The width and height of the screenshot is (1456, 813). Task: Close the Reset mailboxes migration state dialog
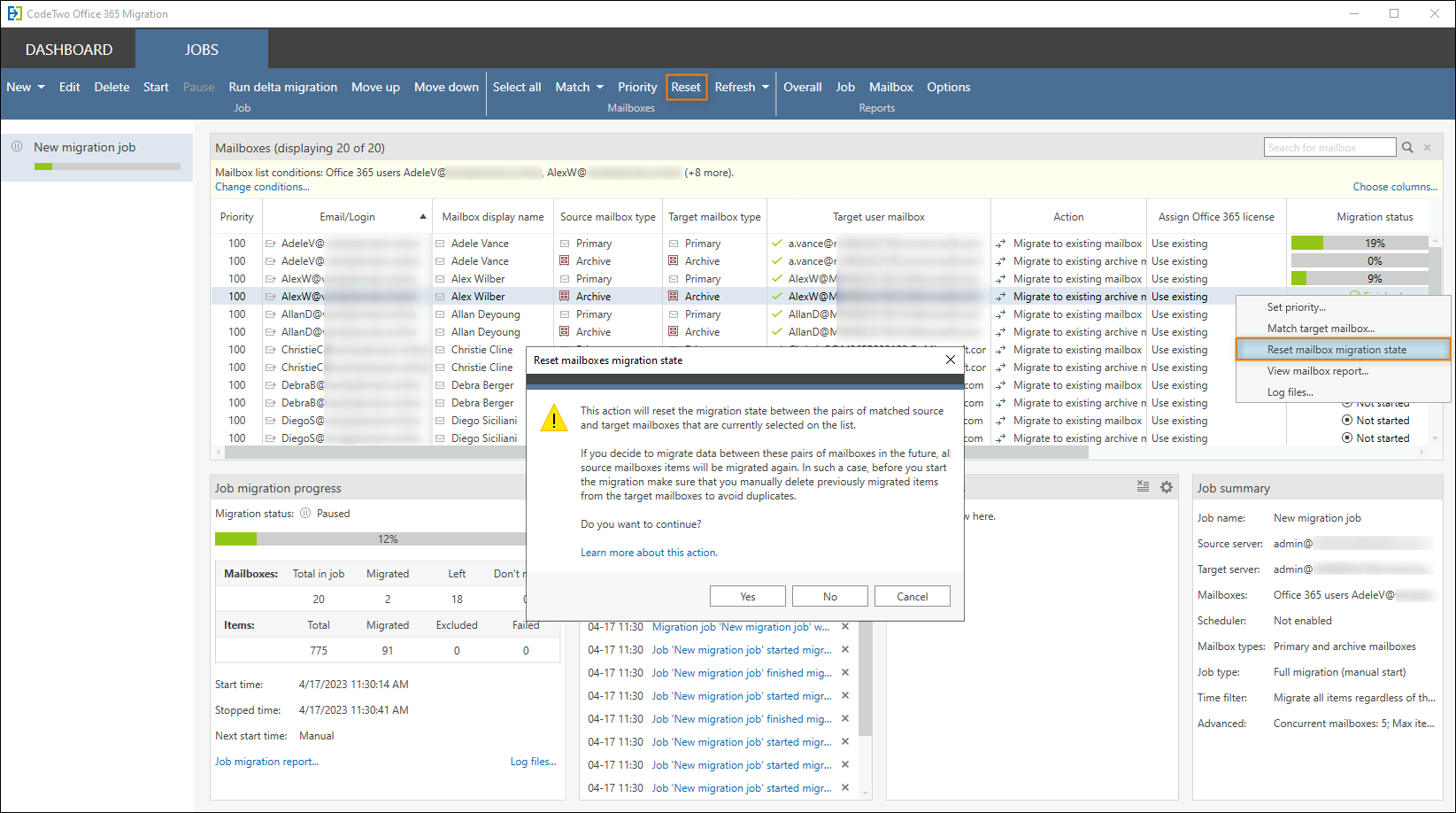[950, 360]
